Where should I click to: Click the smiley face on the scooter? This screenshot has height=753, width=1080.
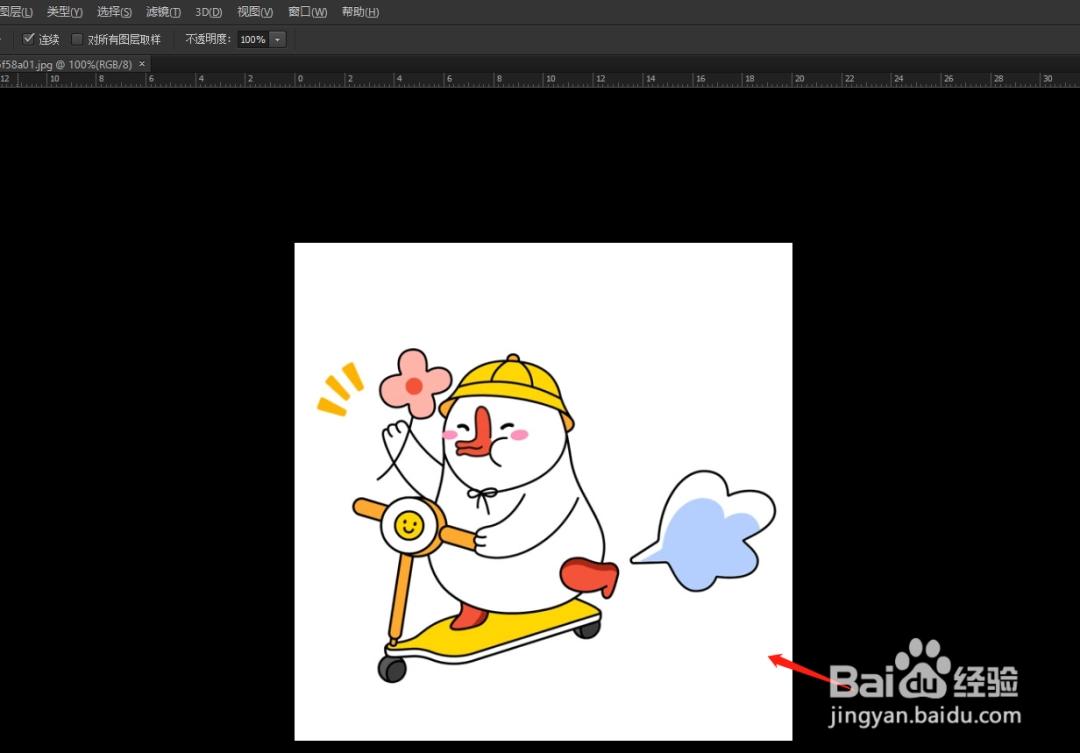coord(408,526)
